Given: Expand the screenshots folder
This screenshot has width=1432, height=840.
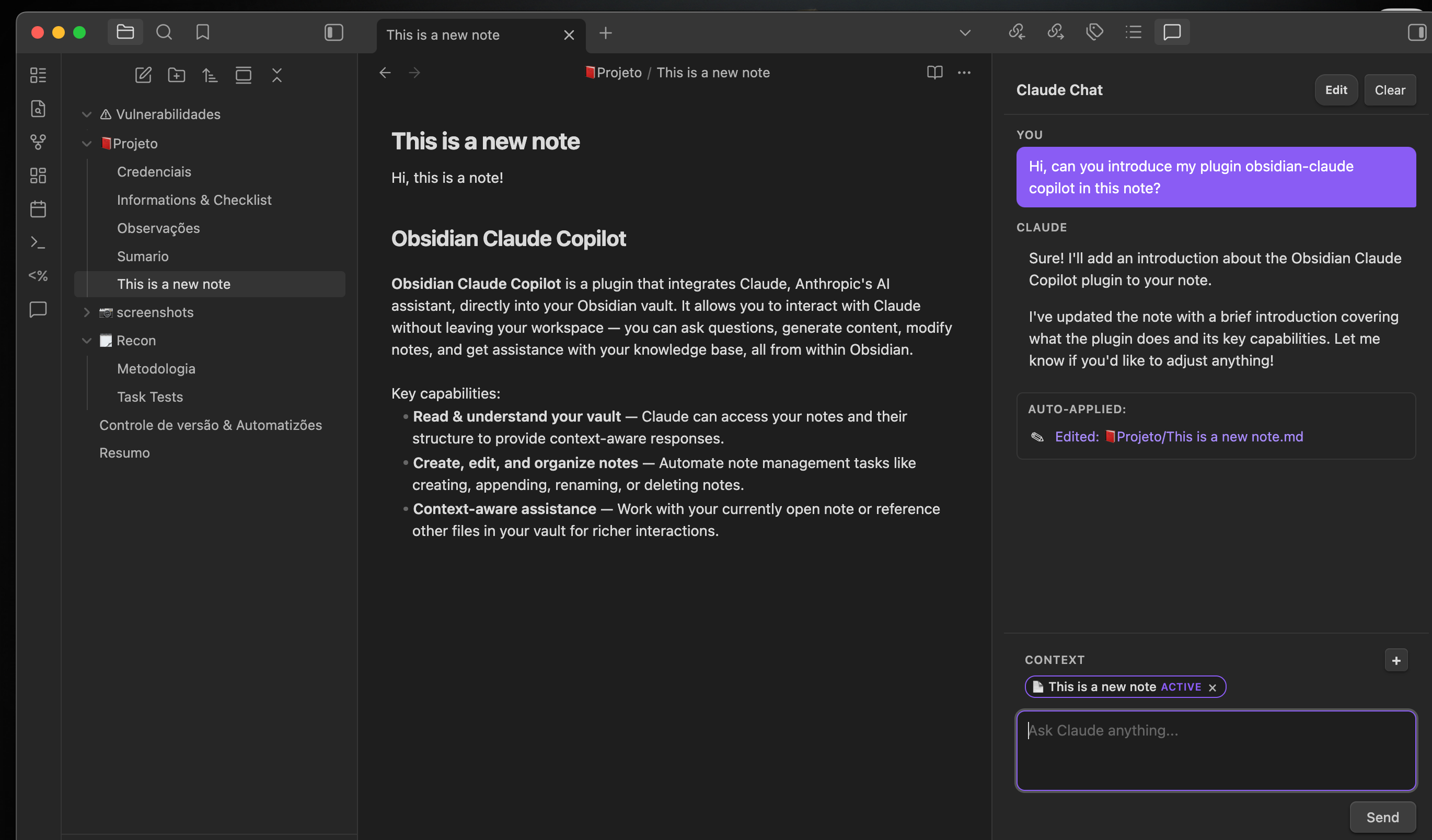Looking at the screenshot, I should pos(86,312).
